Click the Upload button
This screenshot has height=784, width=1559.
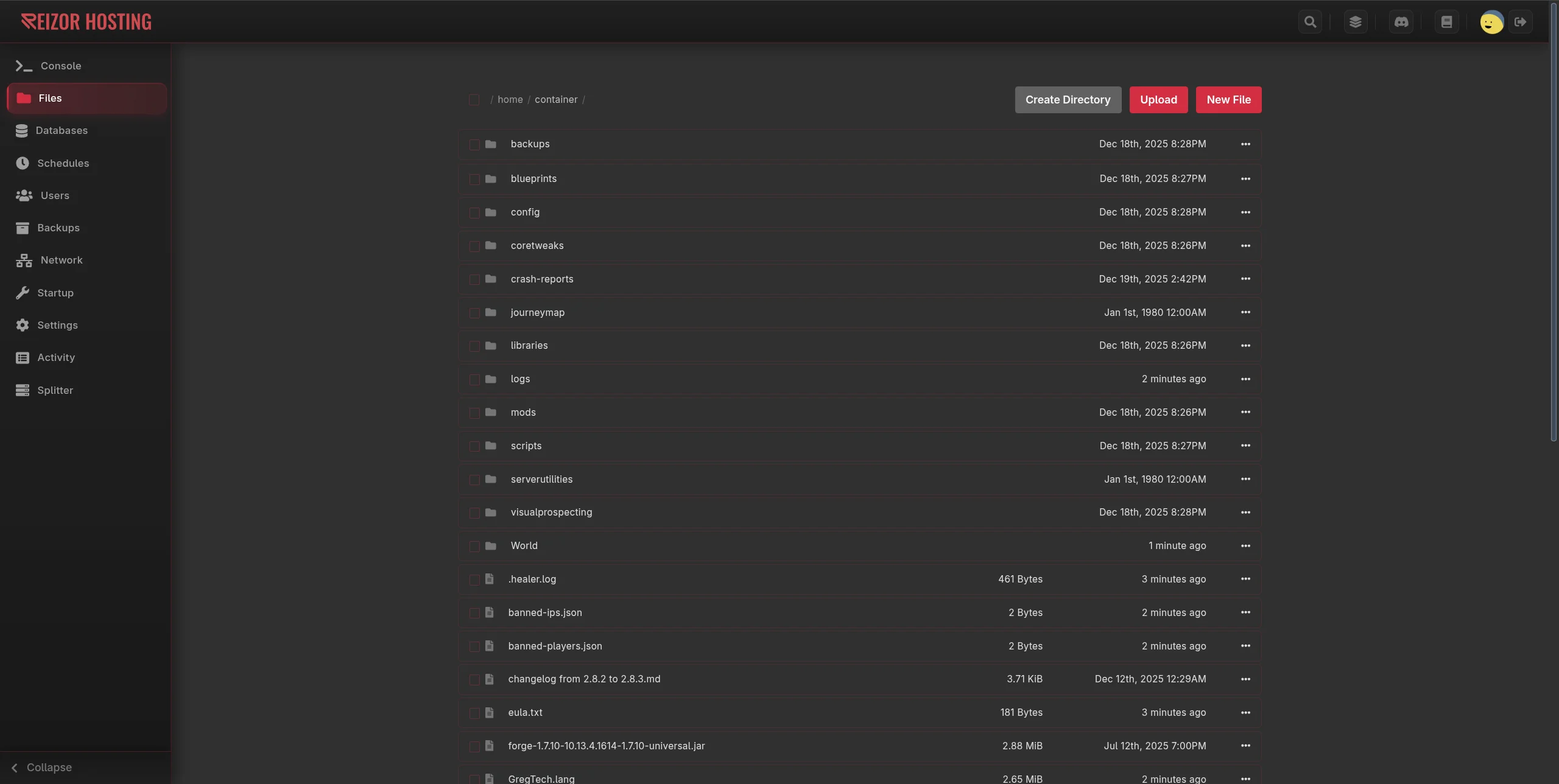(x=1158, y=100)
